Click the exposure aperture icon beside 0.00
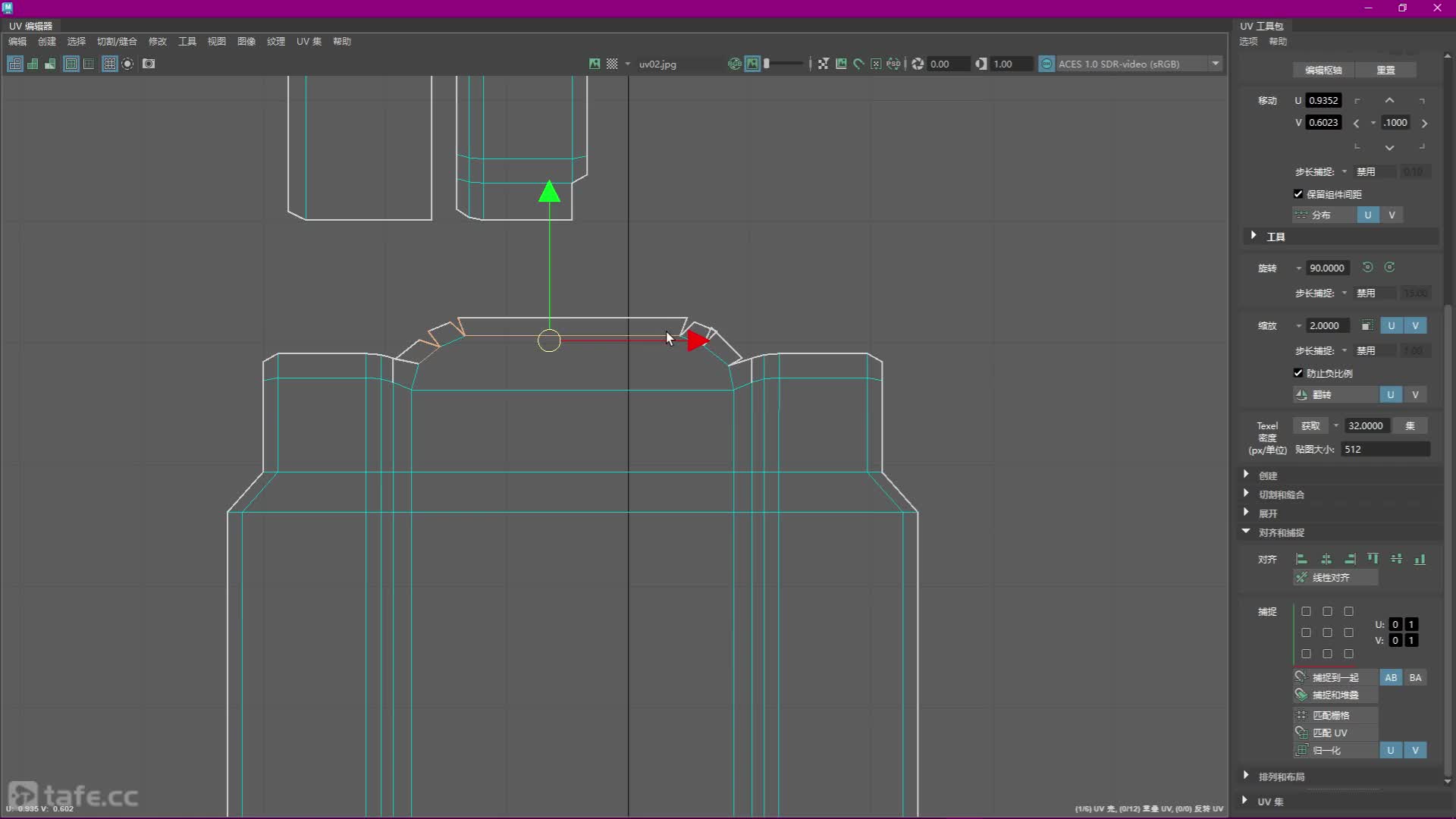Viewport: 1456px width, 819px height. (x=918, y=64)
